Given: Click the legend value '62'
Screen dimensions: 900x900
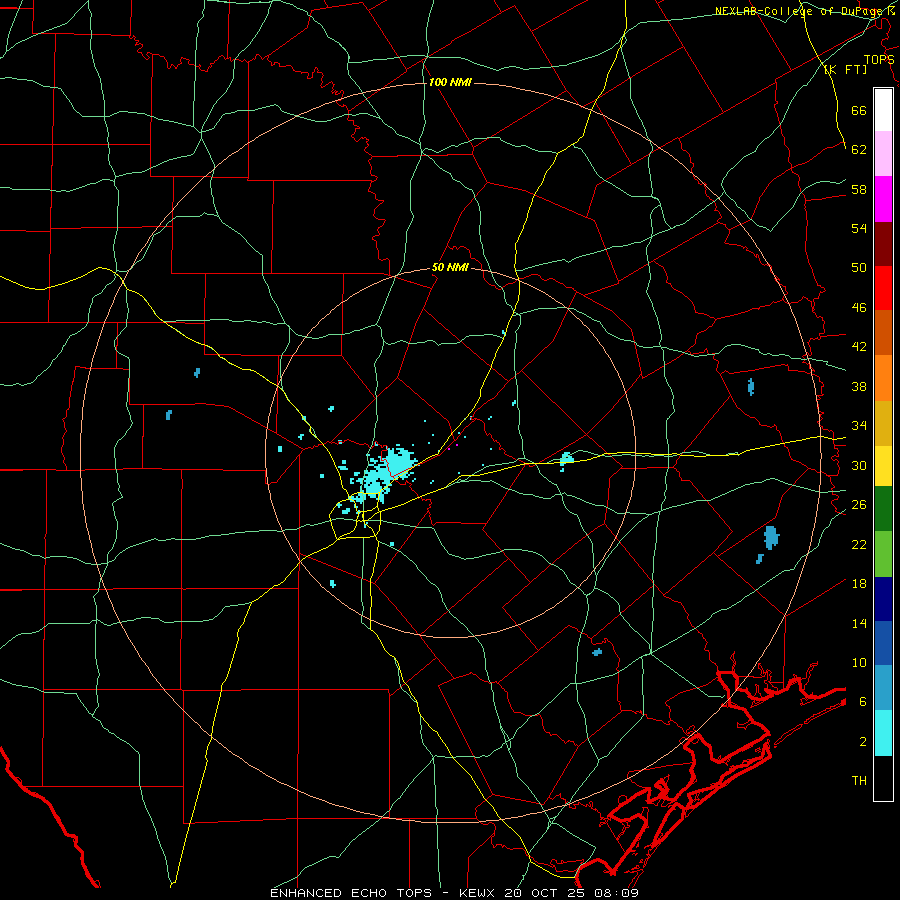Looking at the screenshot, I should click(859, 150).
